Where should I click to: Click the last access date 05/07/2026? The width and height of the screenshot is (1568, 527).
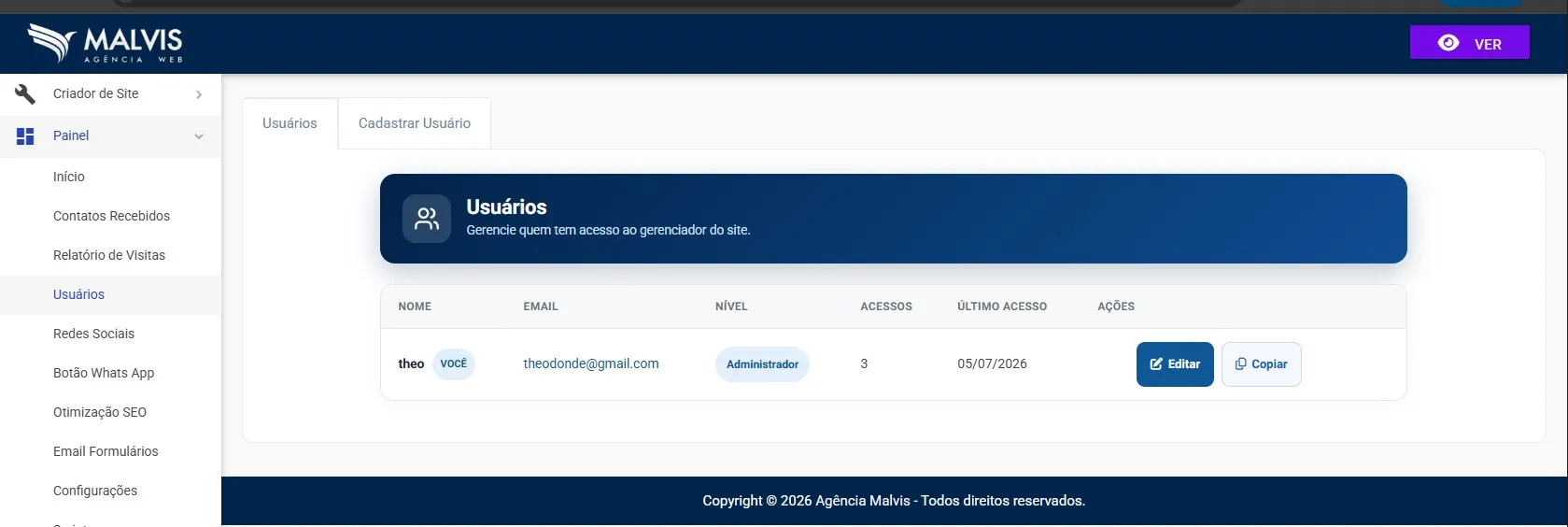tap(992, 363)
